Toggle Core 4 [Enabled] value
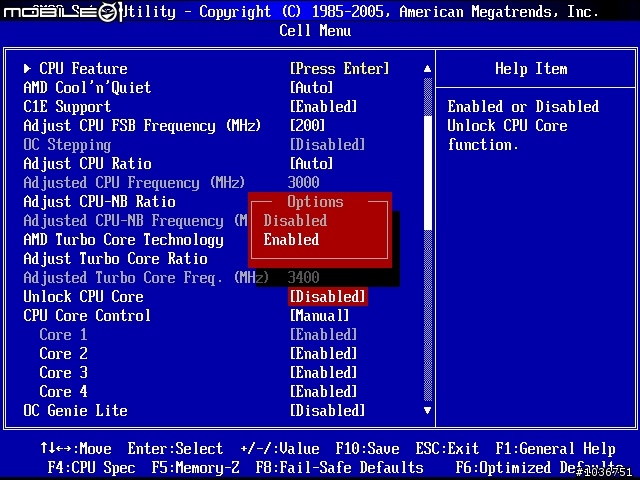640x480 pixels. (x=323, y=391)
